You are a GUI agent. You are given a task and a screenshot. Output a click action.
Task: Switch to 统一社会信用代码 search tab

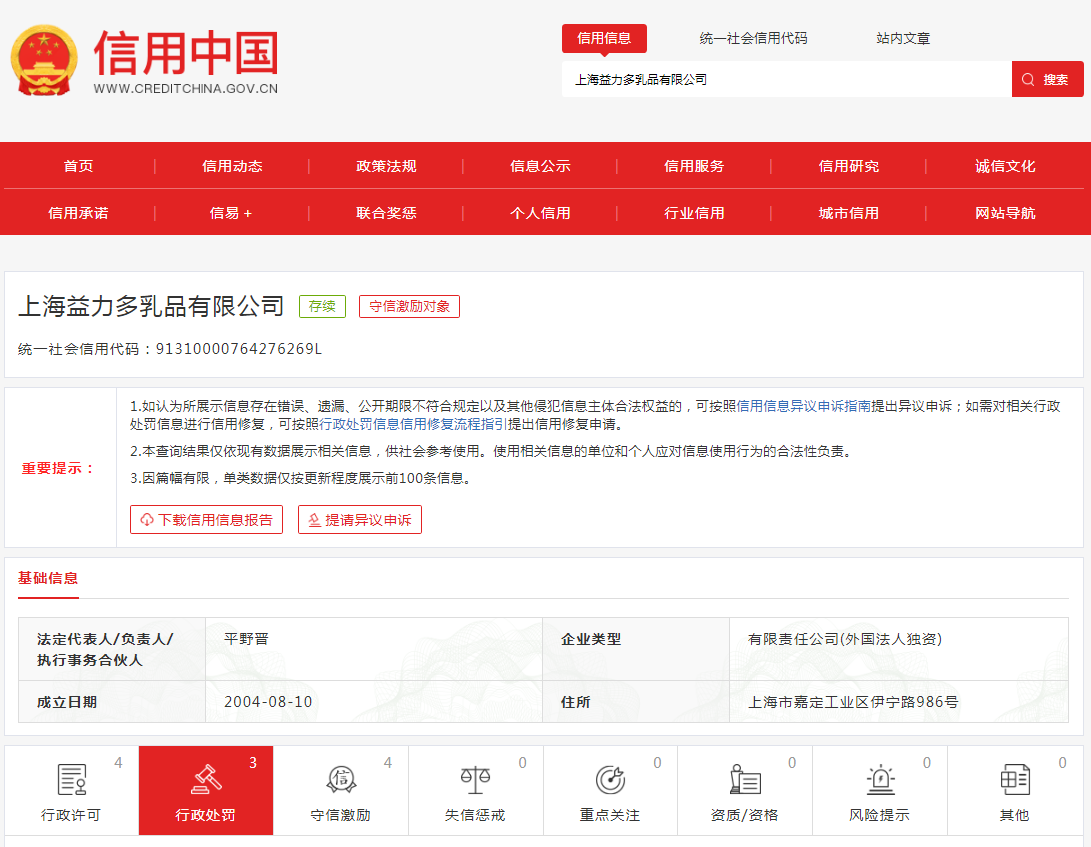click(753, 39)
